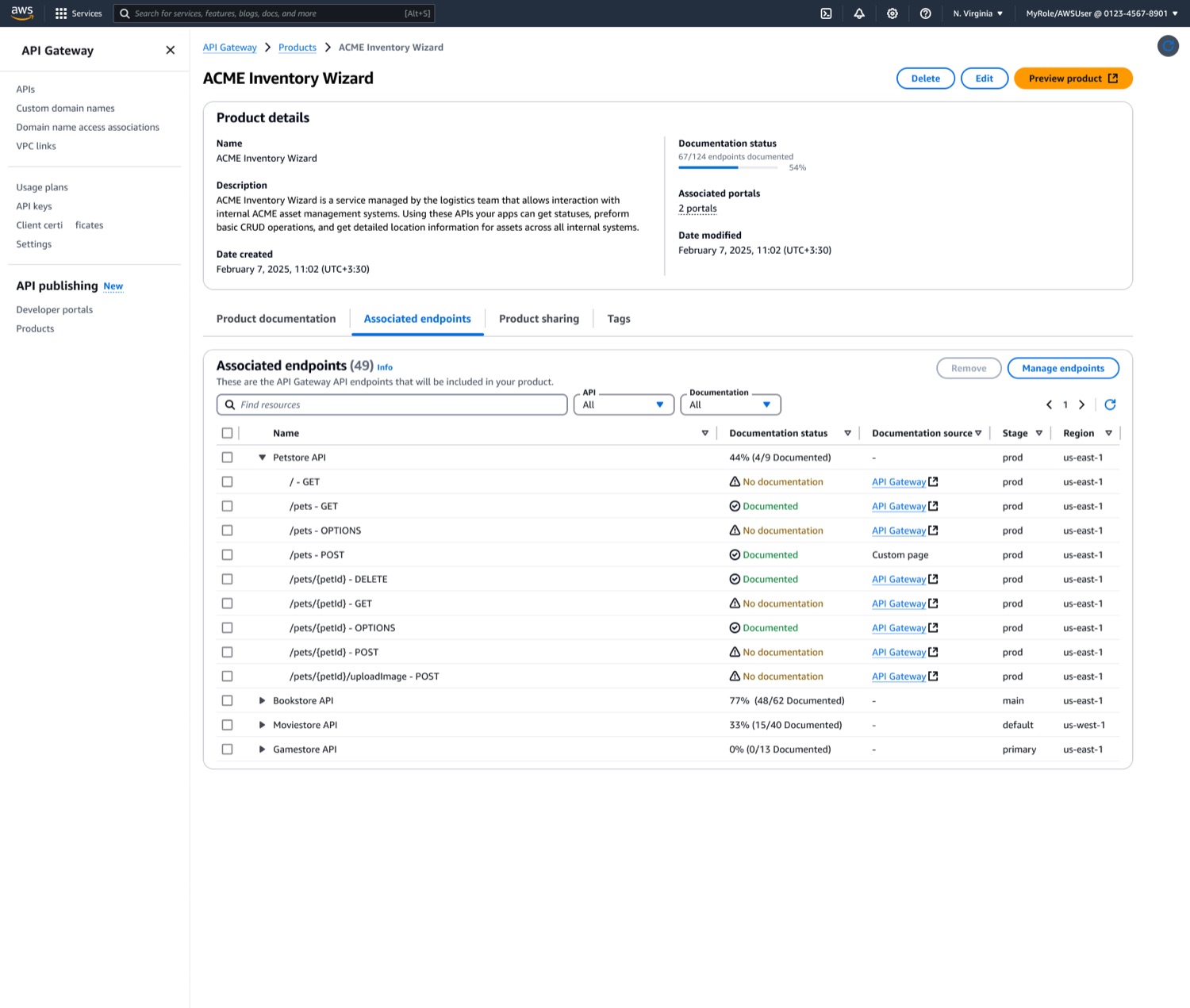The width and height of the screenshot is (1190, 1008).
Task: Check the Moviestore API row checkbox
Action: [227, 725]
